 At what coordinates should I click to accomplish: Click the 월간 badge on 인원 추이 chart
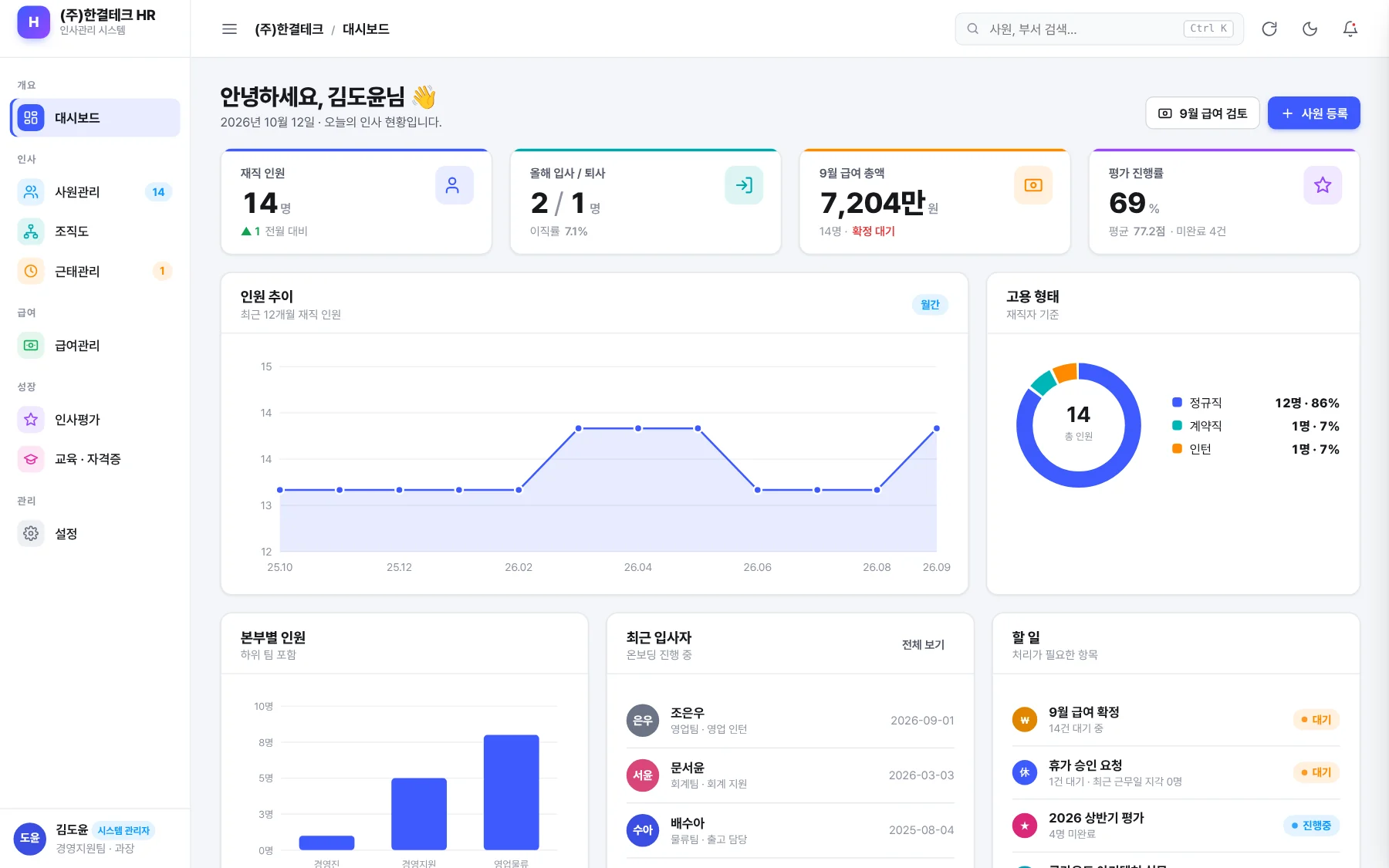pyautogui.click(x=930, y=305)
